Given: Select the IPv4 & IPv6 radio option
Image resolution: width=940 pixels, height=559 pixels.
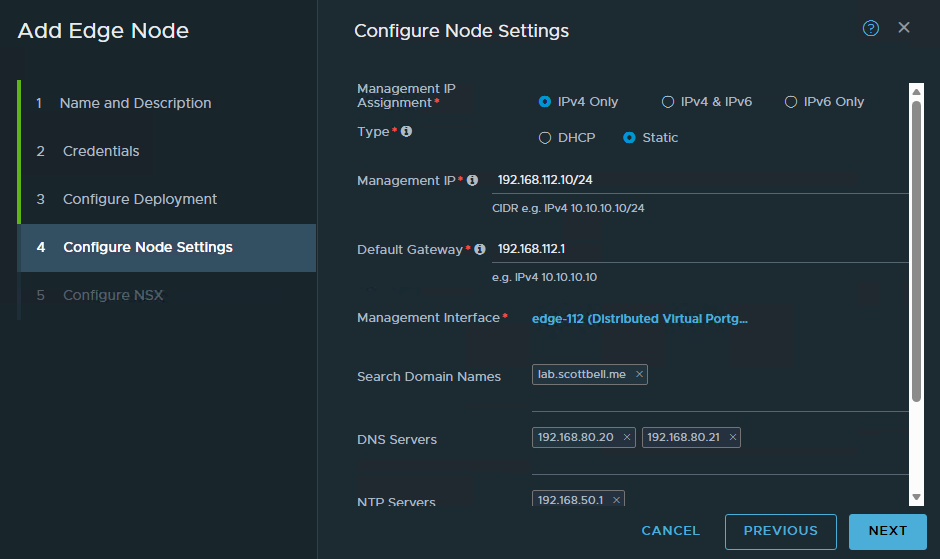Looking at the screenshot, I should click(x=667, y=102).
